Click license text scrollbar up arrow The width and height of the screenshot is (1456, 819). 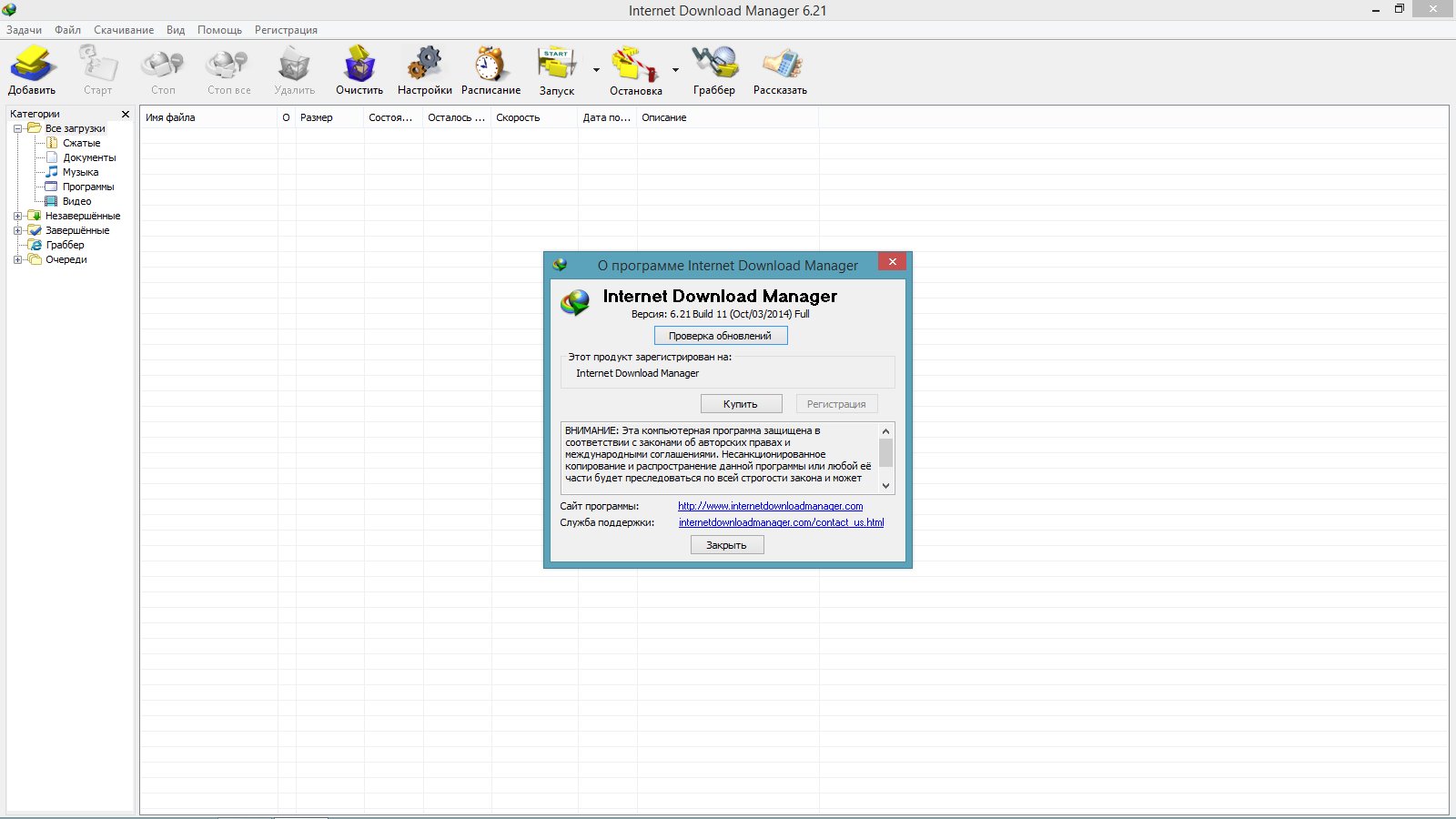tap(885, 430)
